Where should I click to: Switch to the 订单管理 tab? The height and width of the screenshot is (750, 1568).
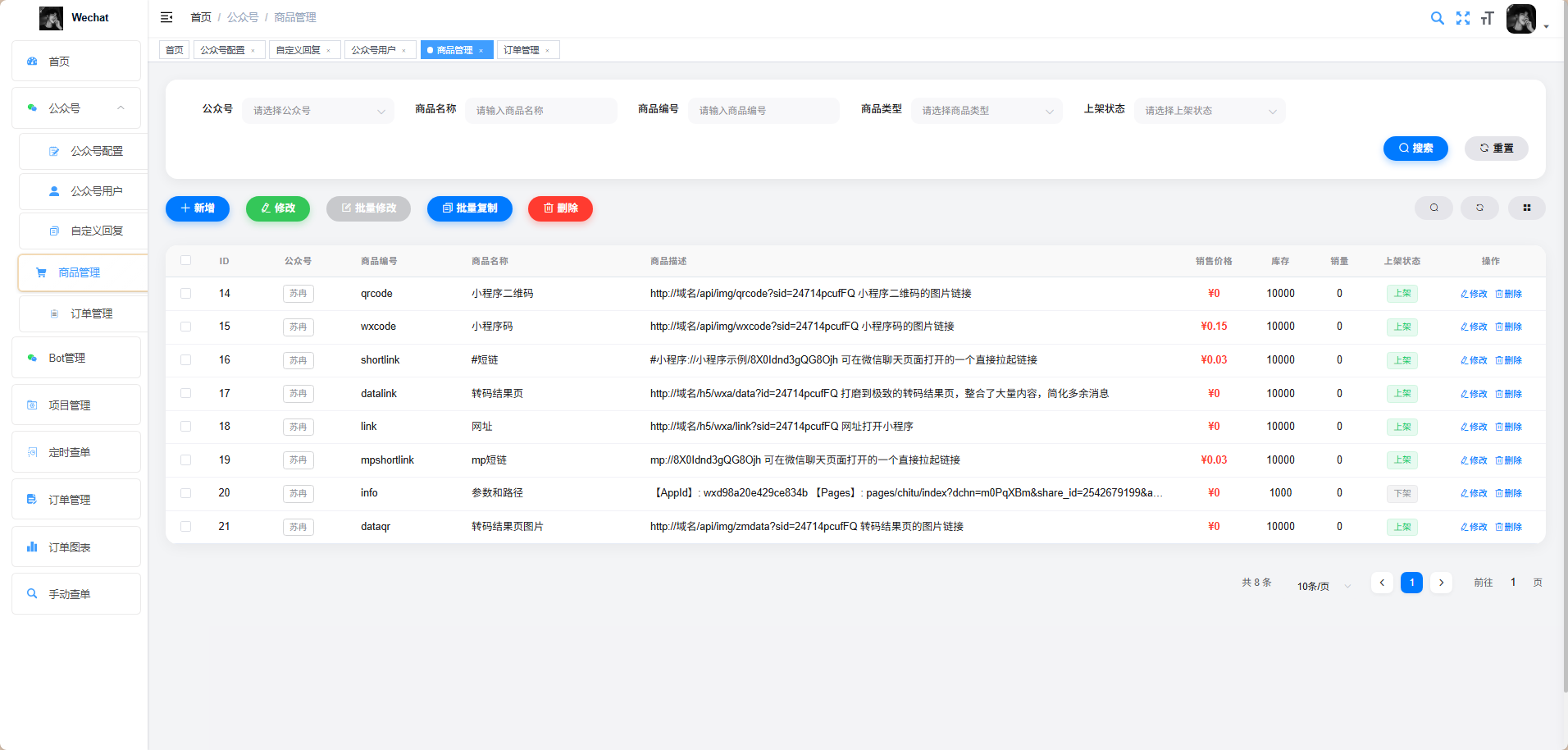click(x=522, y=50)
